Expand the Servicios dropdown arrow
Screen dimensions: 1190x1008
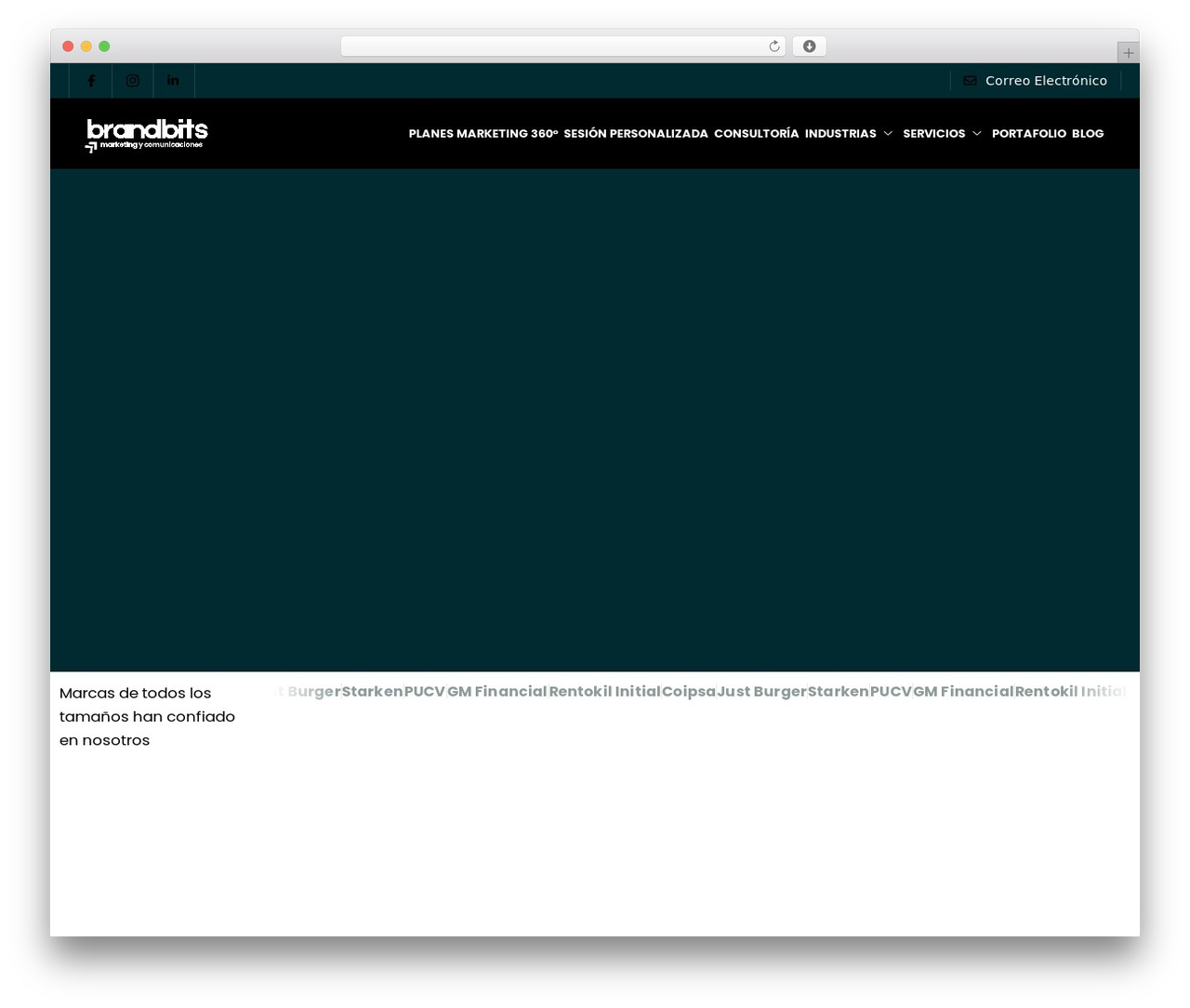point(977,134)
